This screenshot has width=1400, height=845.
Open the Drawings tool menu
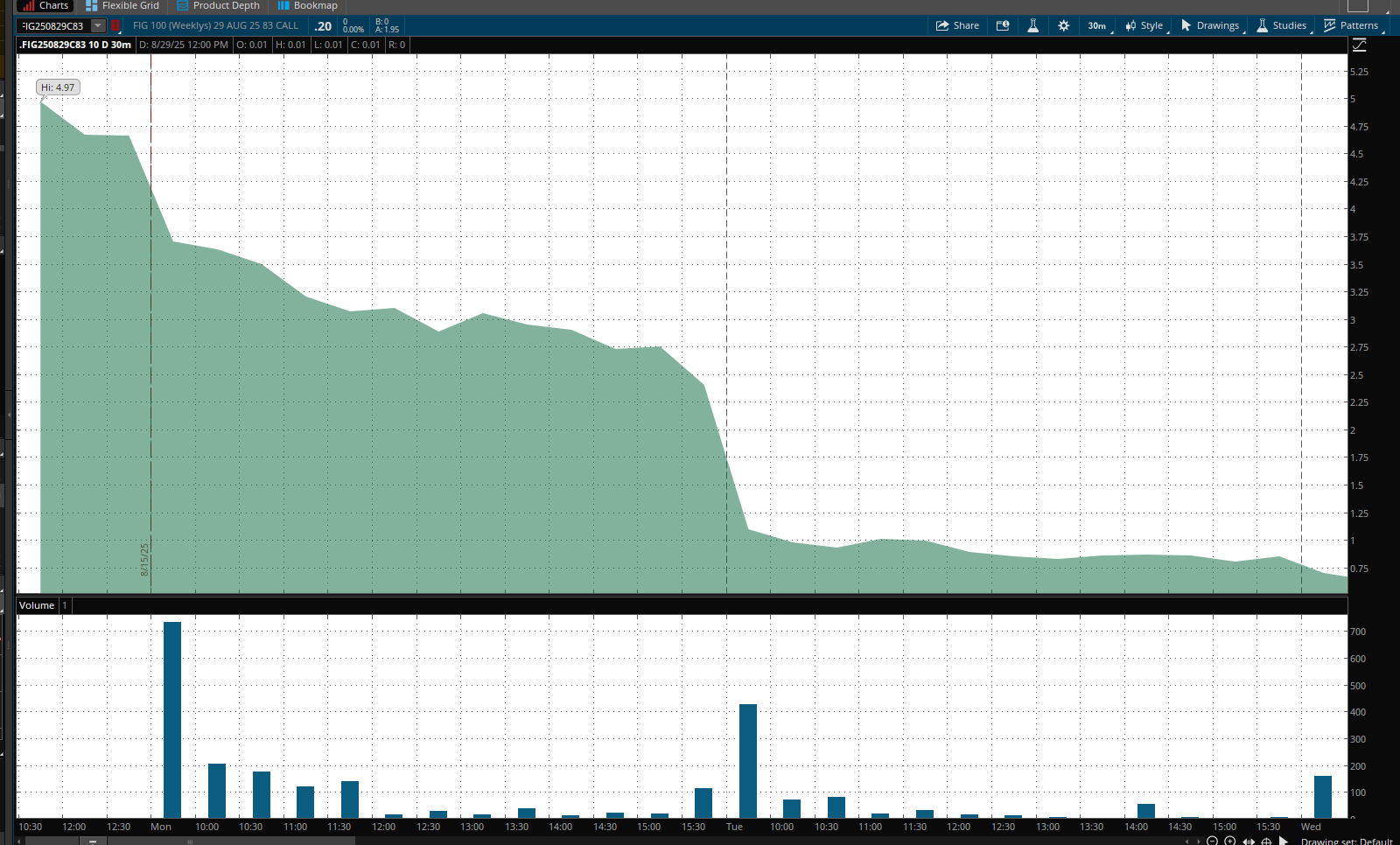(x=1210, y=25)
